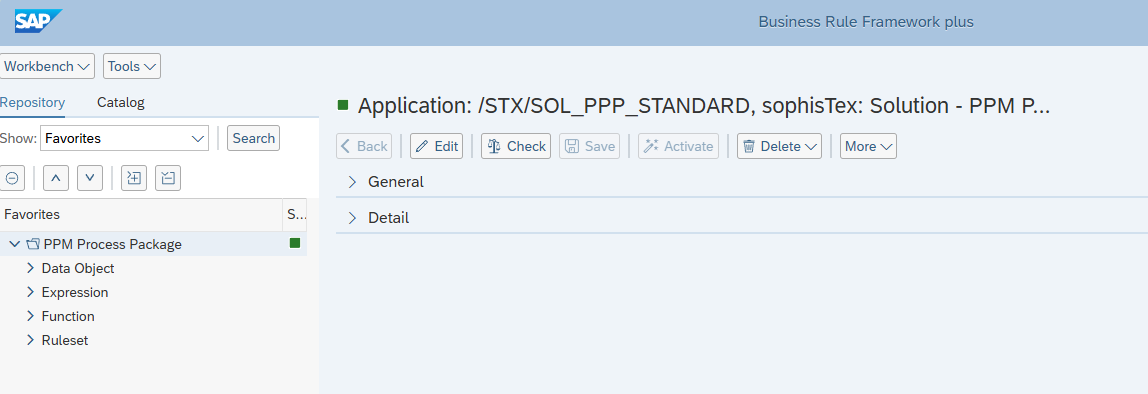
Task: Click the add-to-favorites plus icon
Action: [x=134, y=178]
